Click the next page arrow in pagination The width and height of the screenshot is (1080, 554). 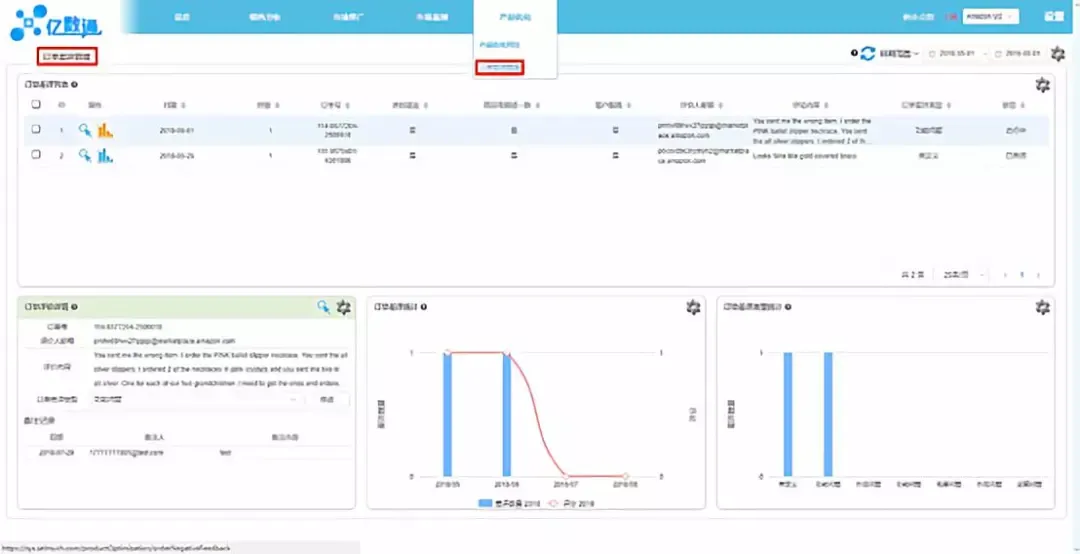pos(1039,274)
